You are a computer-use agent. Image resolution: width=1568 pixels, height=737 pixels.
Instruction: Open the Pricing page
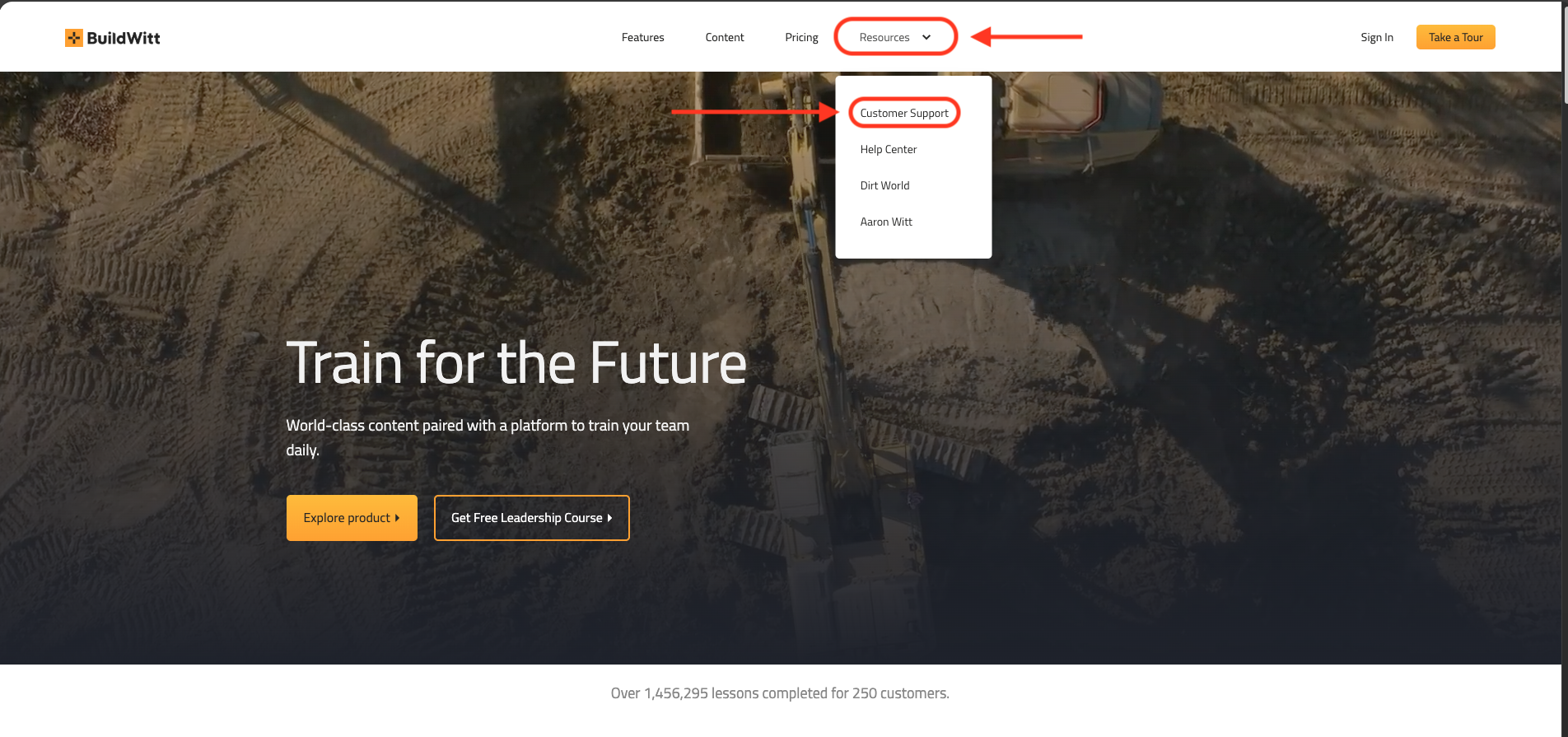click(x=801, y=37)
